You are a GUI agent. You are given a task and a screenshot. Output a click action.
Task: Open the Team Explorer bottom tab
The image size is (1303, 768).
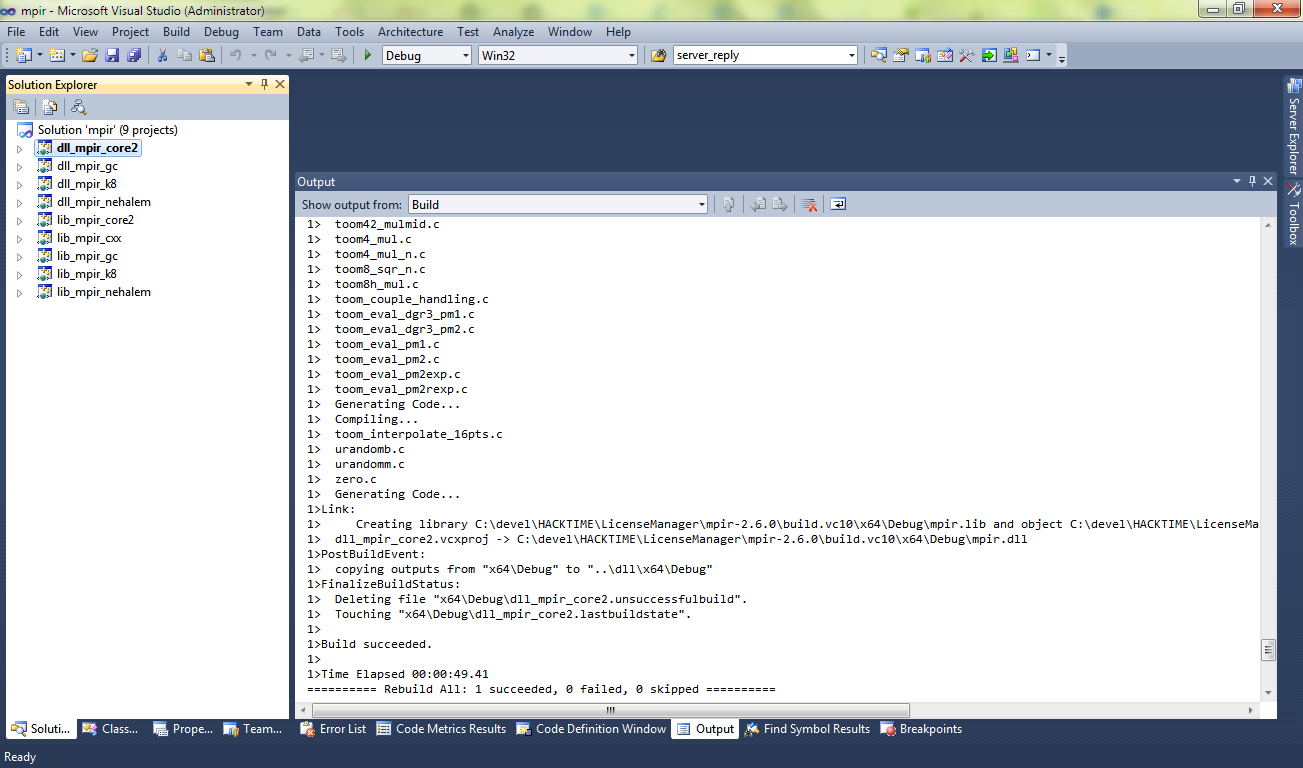253,729
